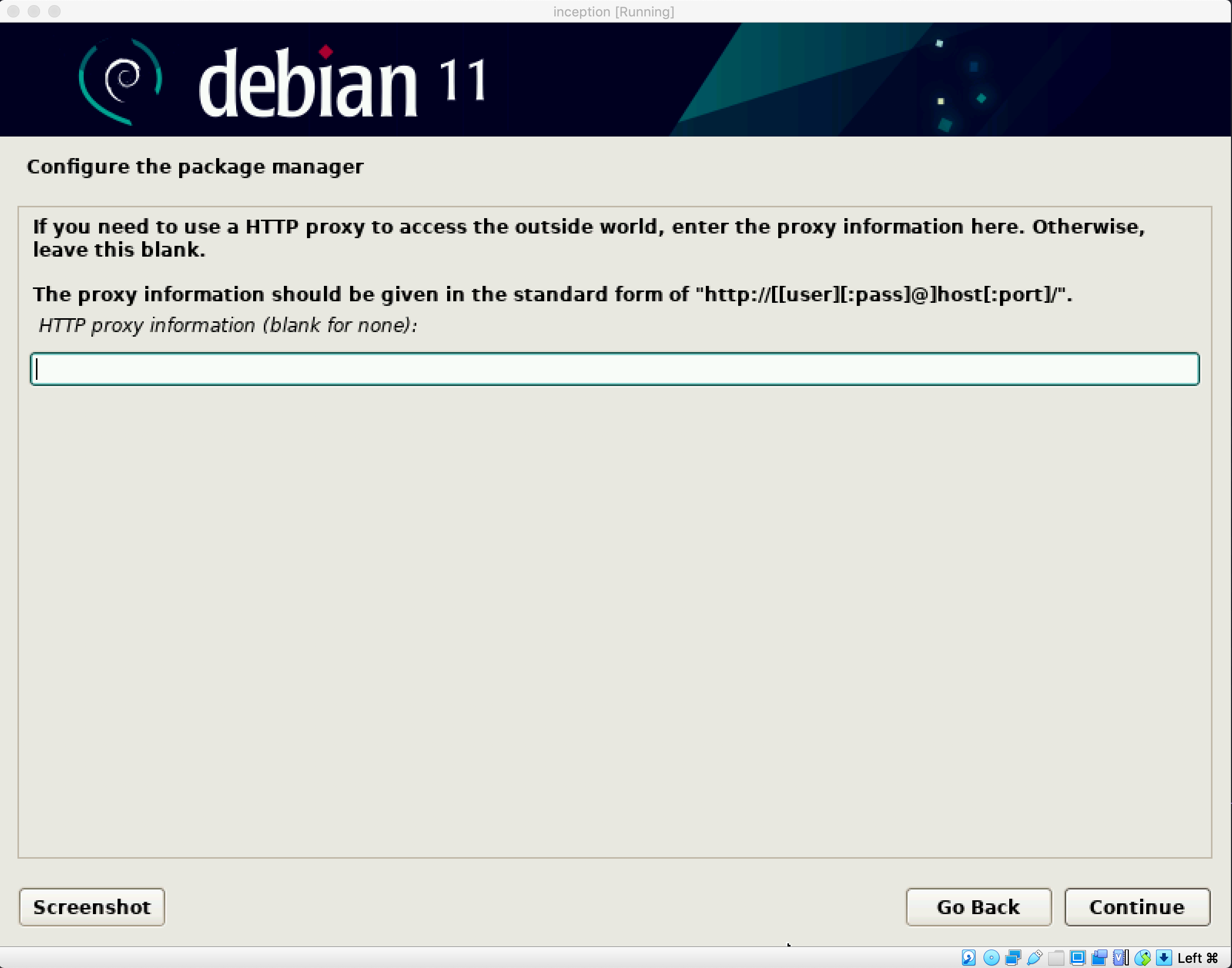This screenshot has height=968, width=1232.
Task: Click the shared folders status icon
Action: [1056, 958]
